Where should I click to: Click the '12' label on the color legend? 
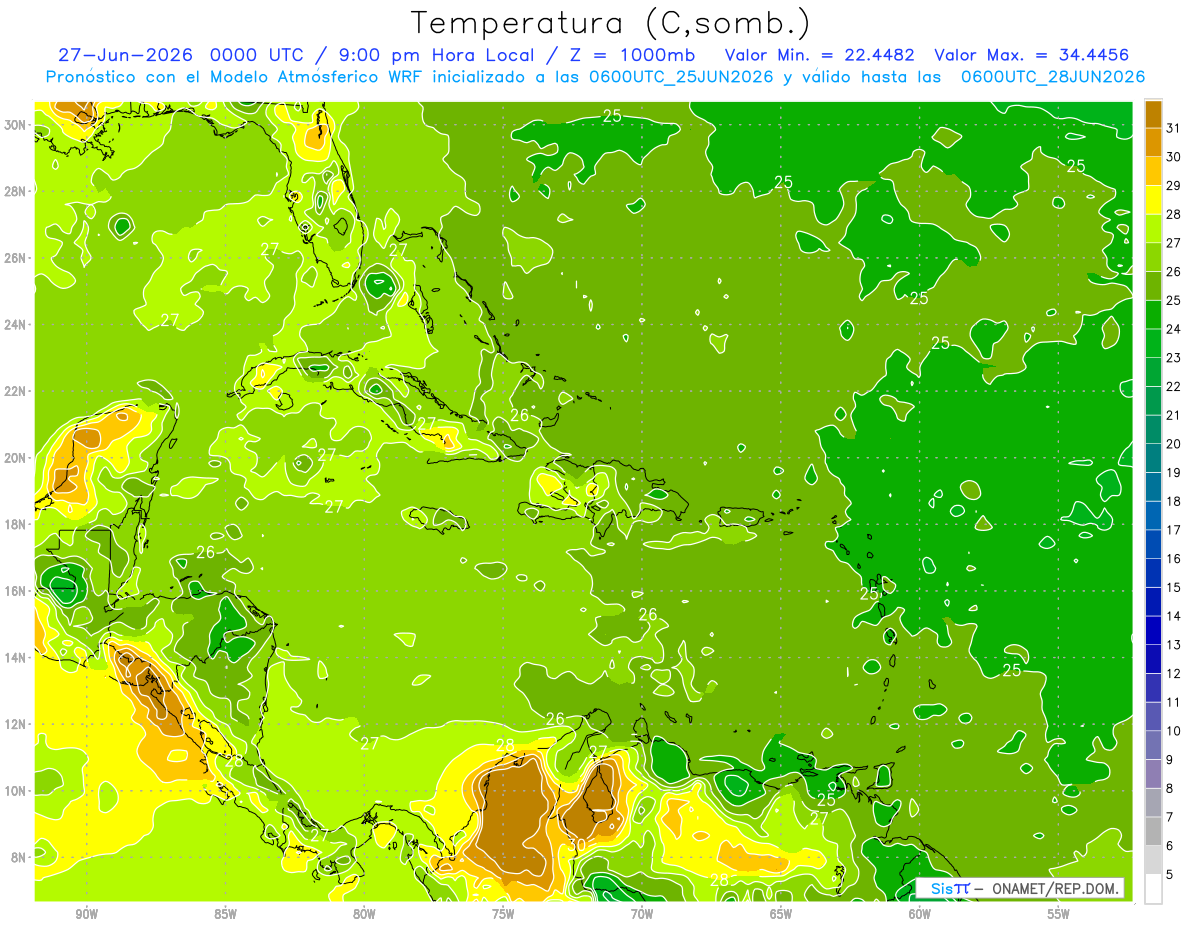[1174, 674]
